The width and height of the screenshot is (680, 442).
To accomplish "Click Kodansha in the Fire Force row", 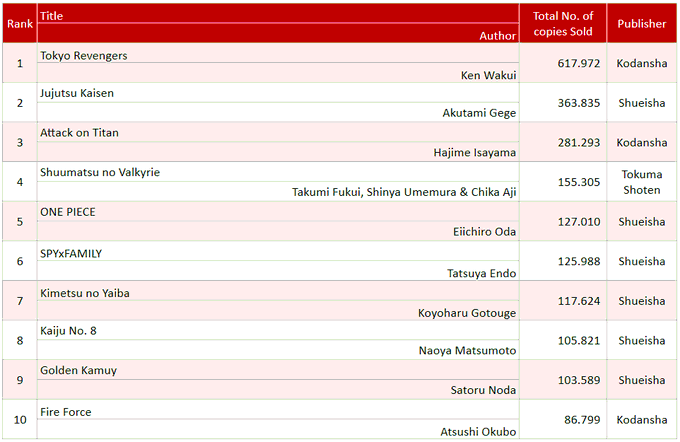I will pyautogui.click(x=642, y=419).
